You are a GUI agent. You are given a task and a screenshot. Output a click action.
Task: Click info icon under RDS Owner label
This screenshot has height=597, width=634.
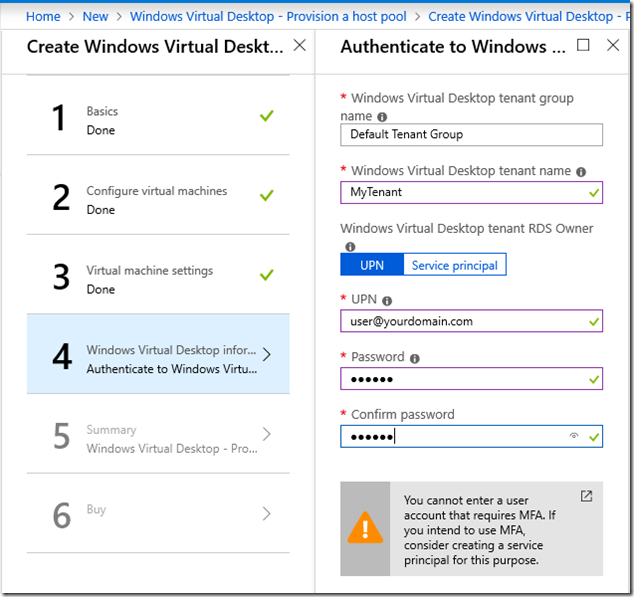pyautogui.click(x=350, y=247)
